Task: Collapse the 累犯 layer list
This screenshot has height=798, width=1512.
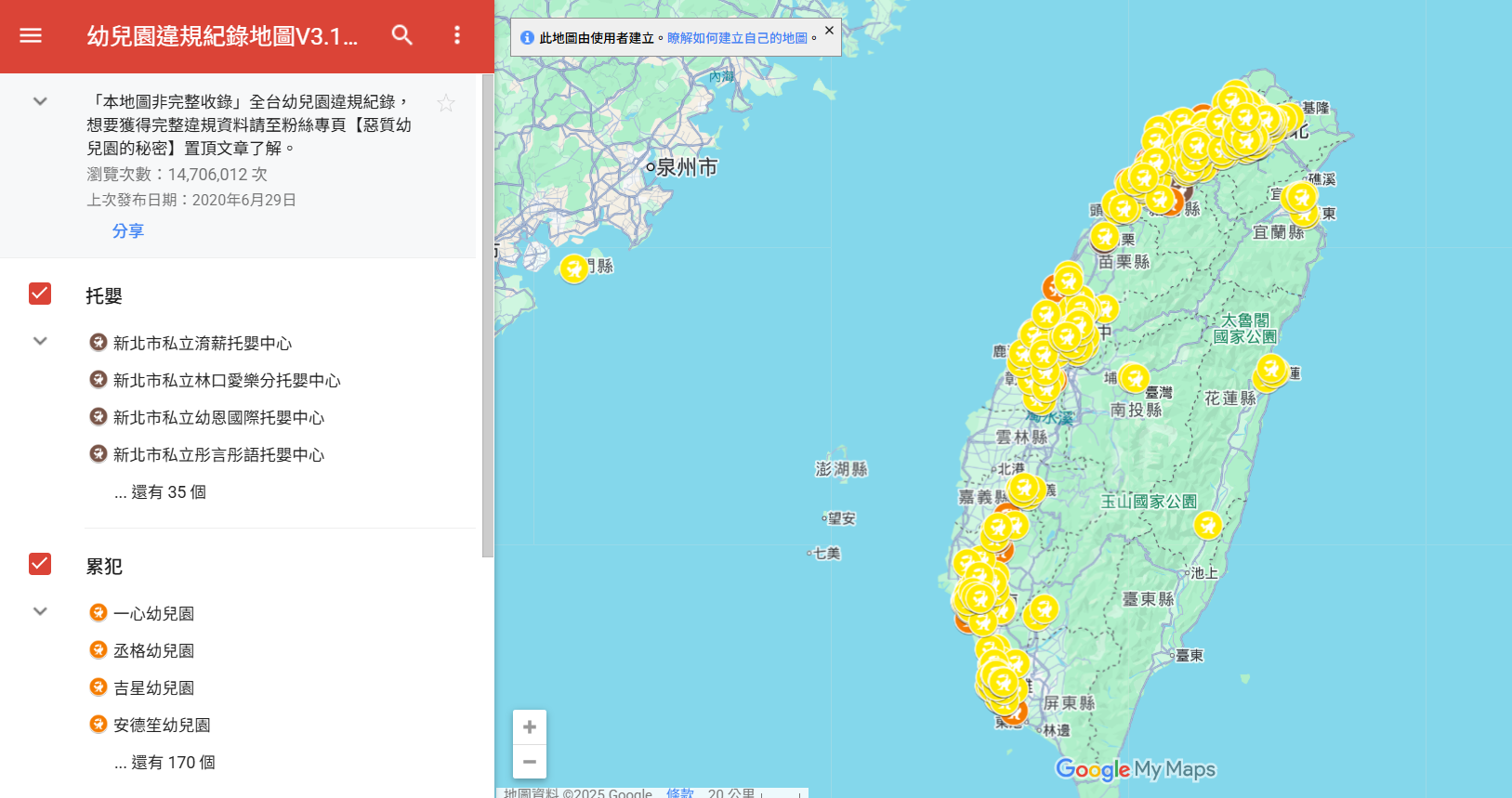Action: tap(40, 611)
